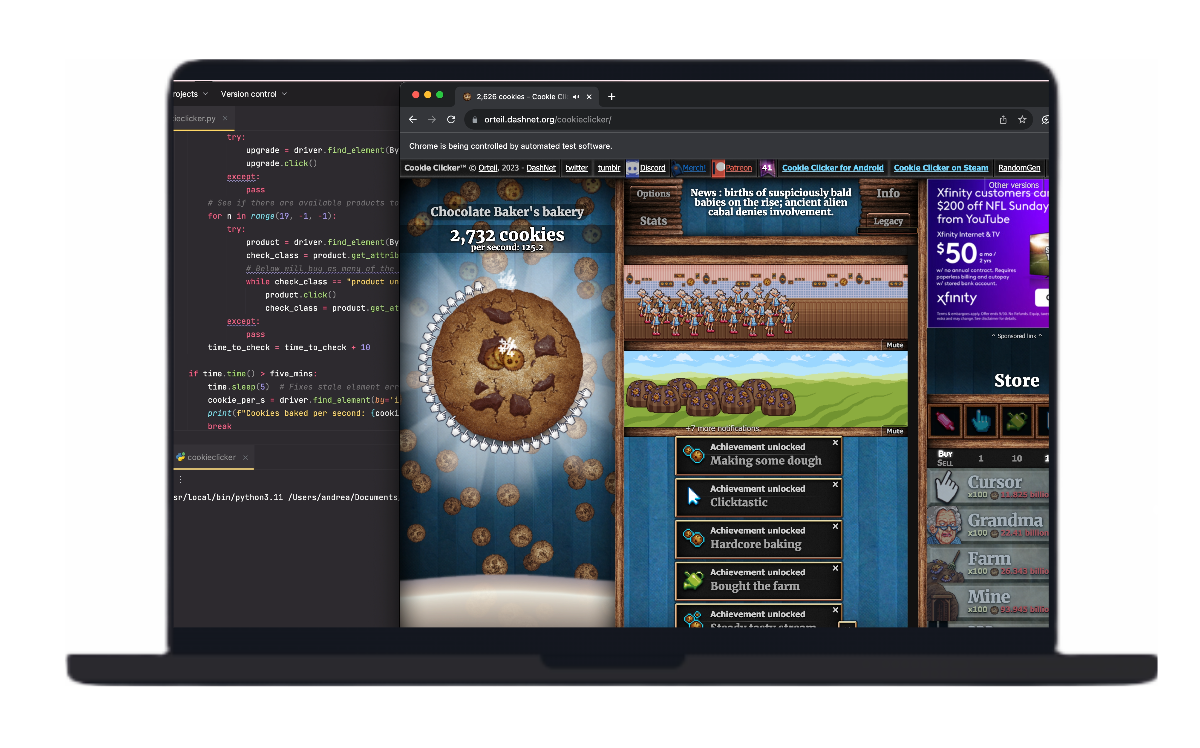Click the '+7 more notifications' text

tap(724, 430)
